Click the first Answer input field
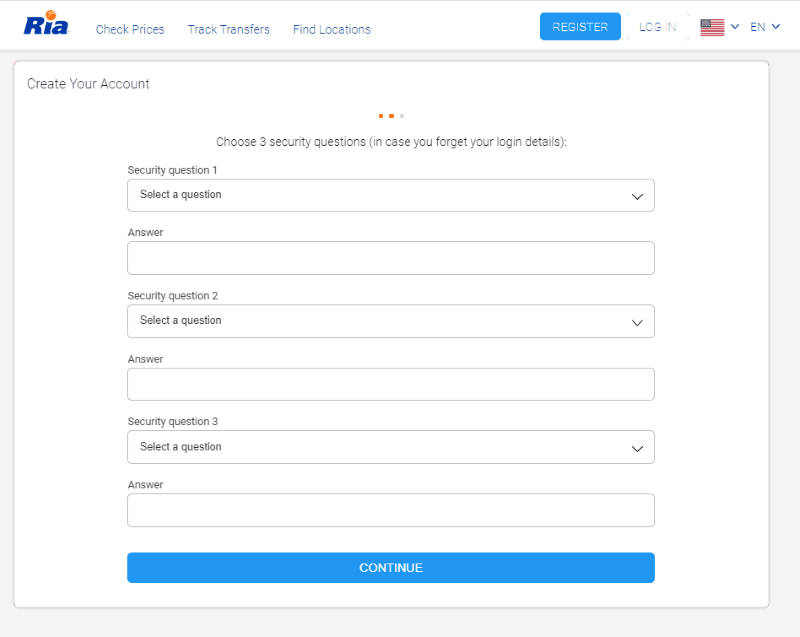800x637 pixels. coord(390,258)
